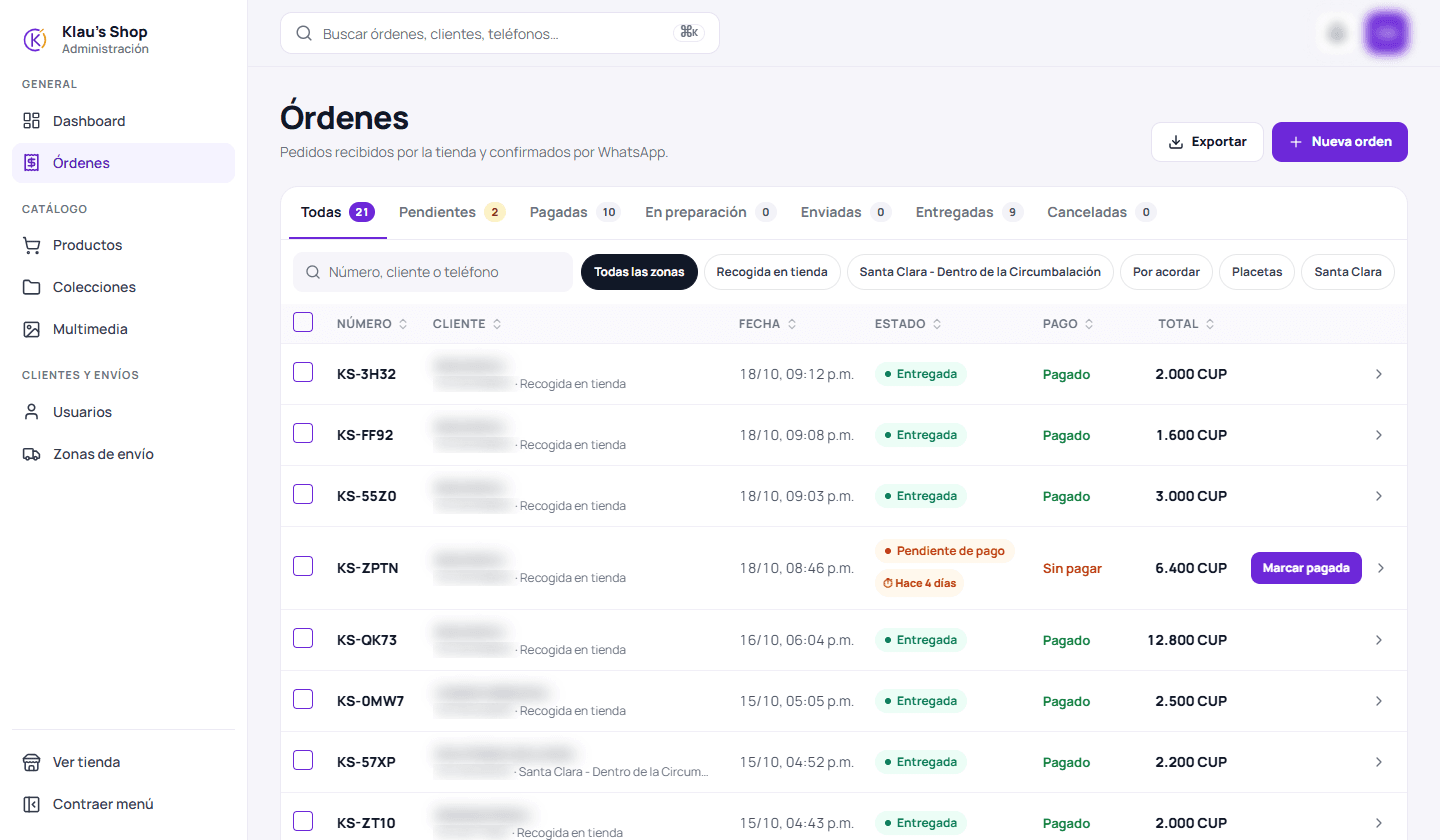The height and width of the screenshot is (840, 1440).
Task: Sort orders by NÚMERO column
Action: [x=372, y=324]
